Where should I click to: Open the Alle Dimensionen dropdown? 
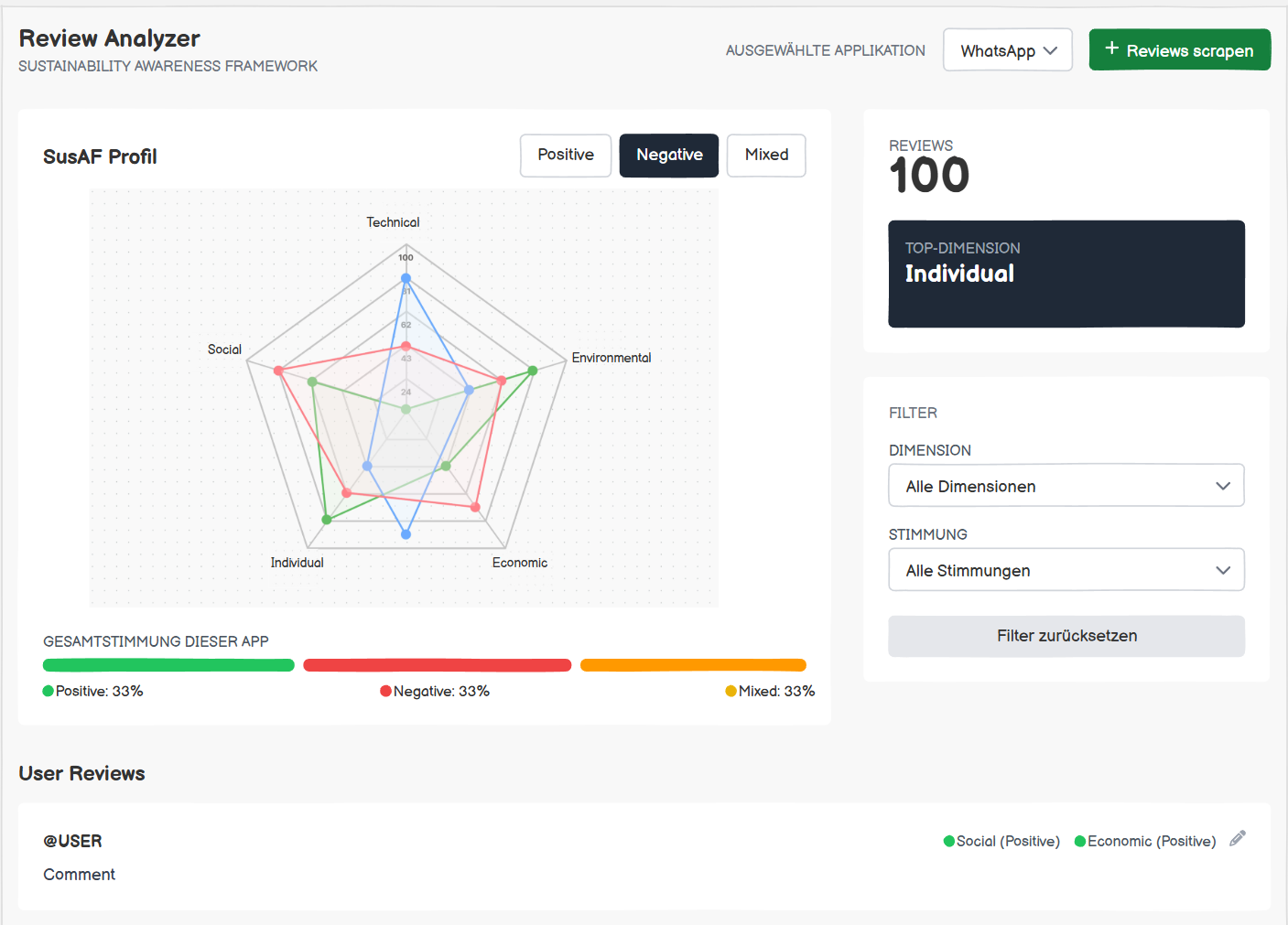[x=1066, y=486]
